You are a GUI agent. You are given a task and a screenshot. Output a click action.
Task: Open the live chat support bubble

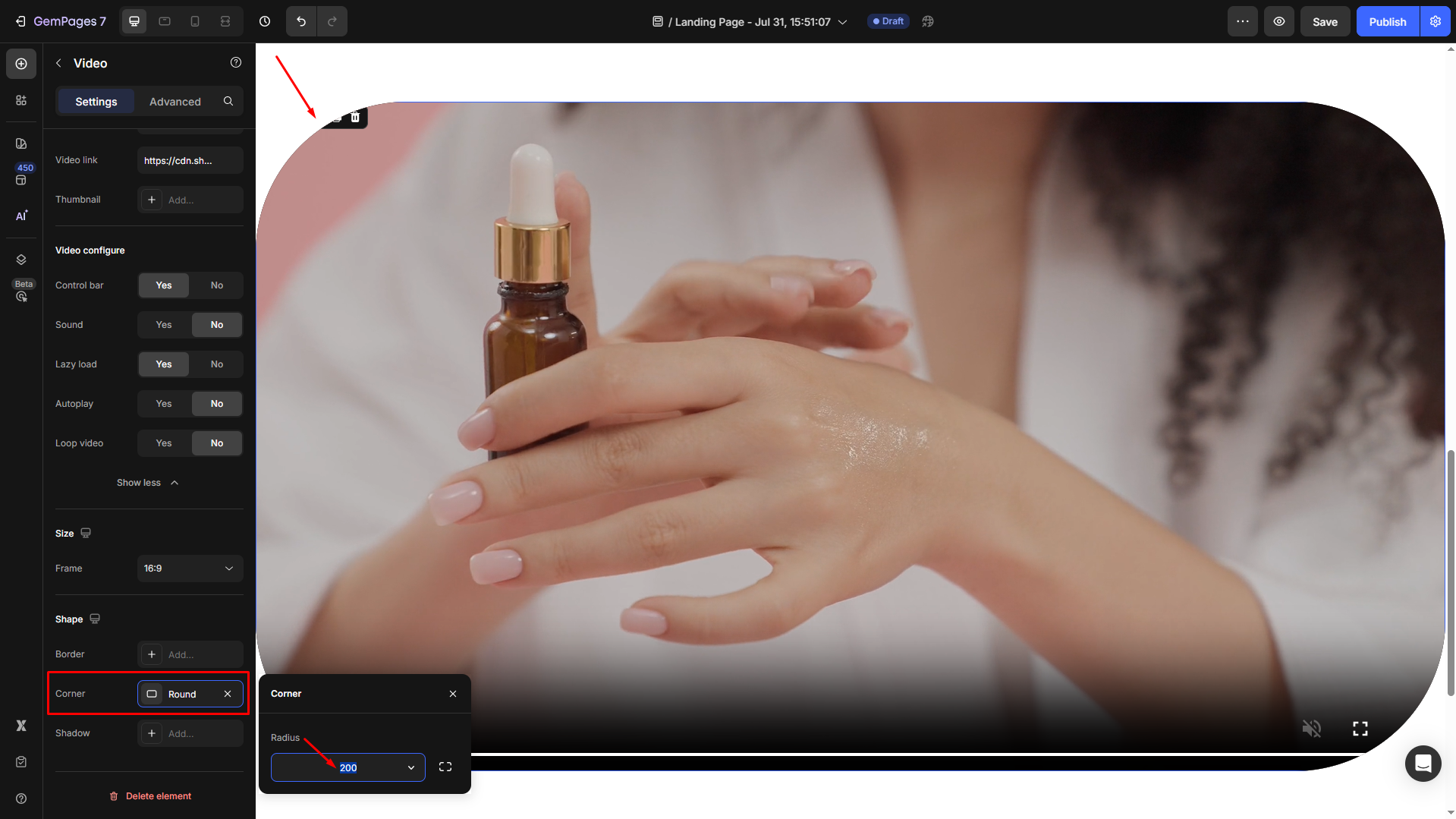[1423, 763]
